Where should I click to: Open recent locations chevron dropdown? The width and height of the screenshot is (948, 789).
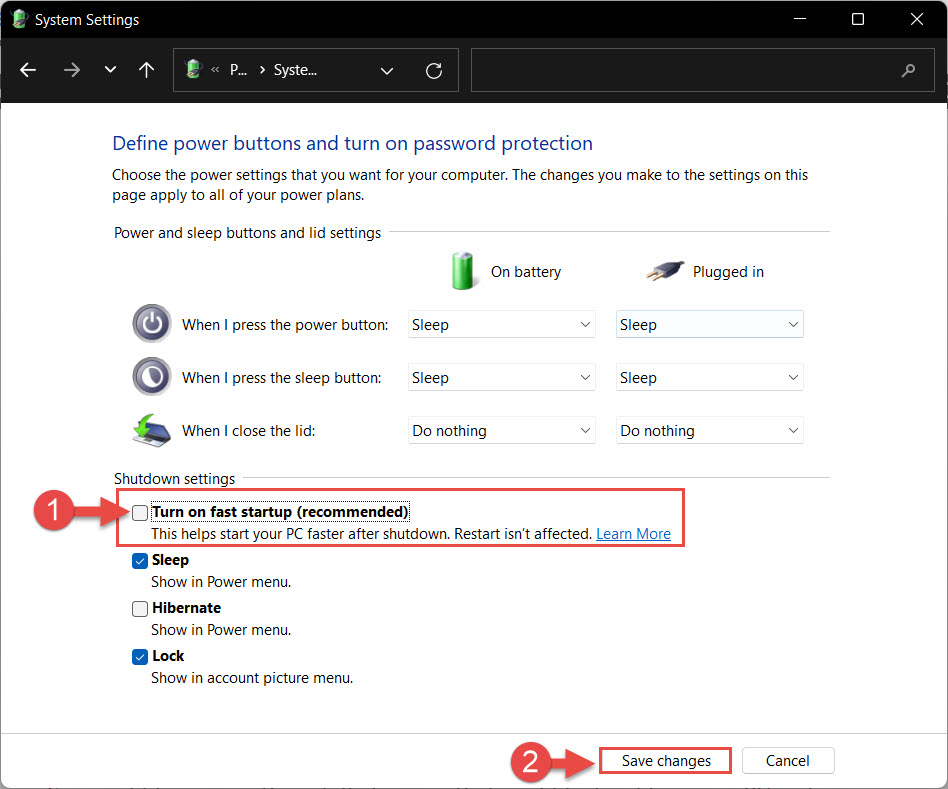(110, 70)
